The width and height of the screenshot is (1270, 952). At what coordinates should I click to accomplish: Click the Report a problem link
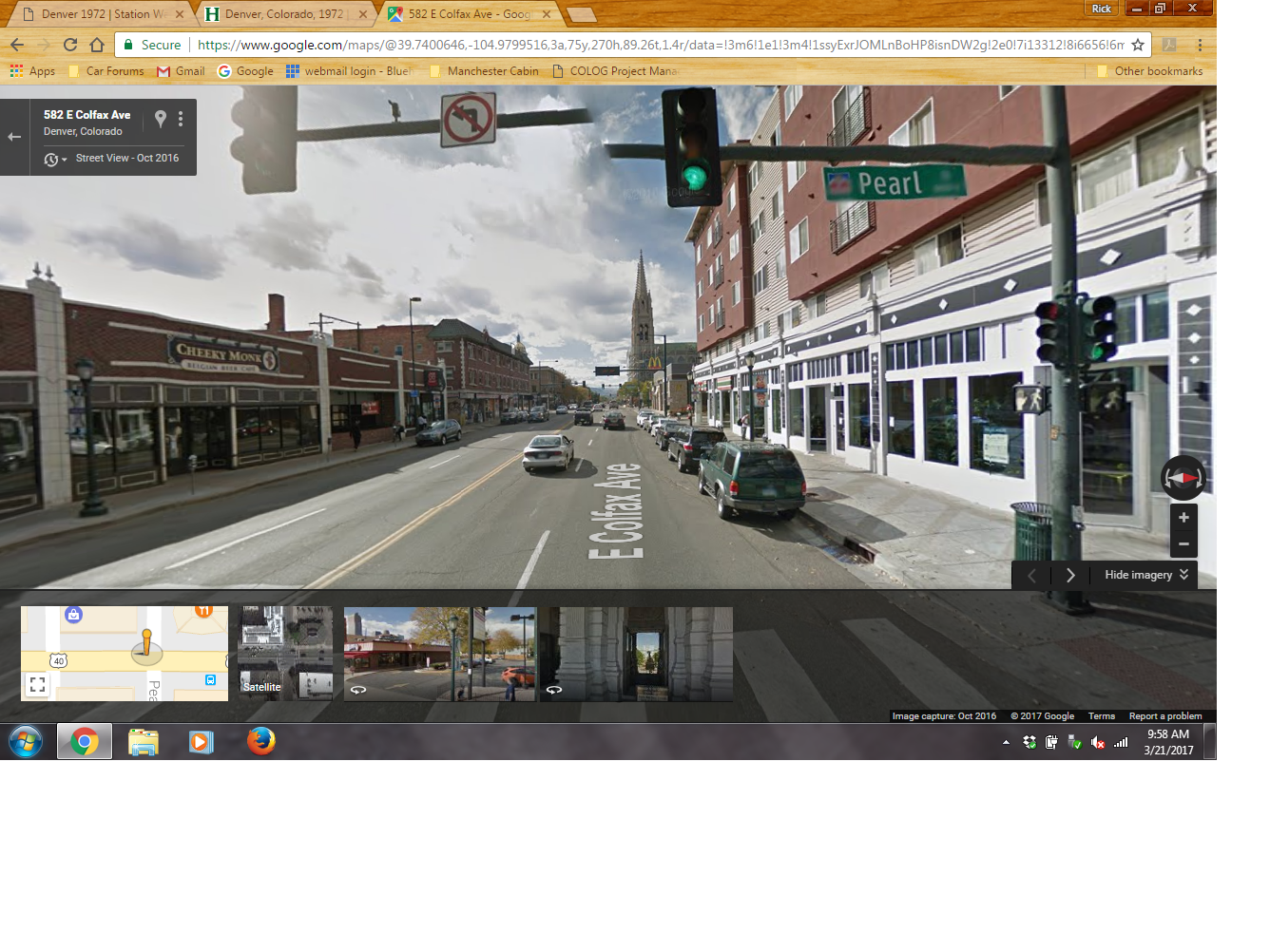click(x=1164, y=716)
